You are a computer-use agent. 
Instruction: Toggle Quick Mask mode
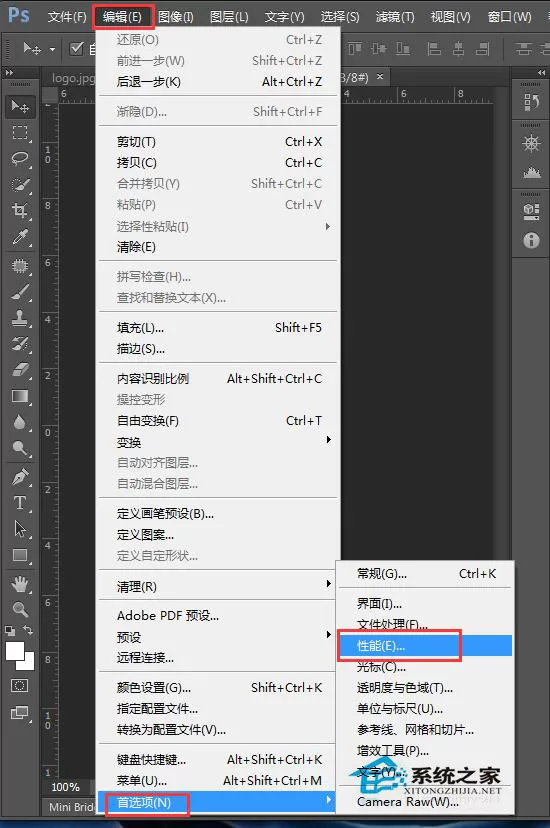[20, 686]
